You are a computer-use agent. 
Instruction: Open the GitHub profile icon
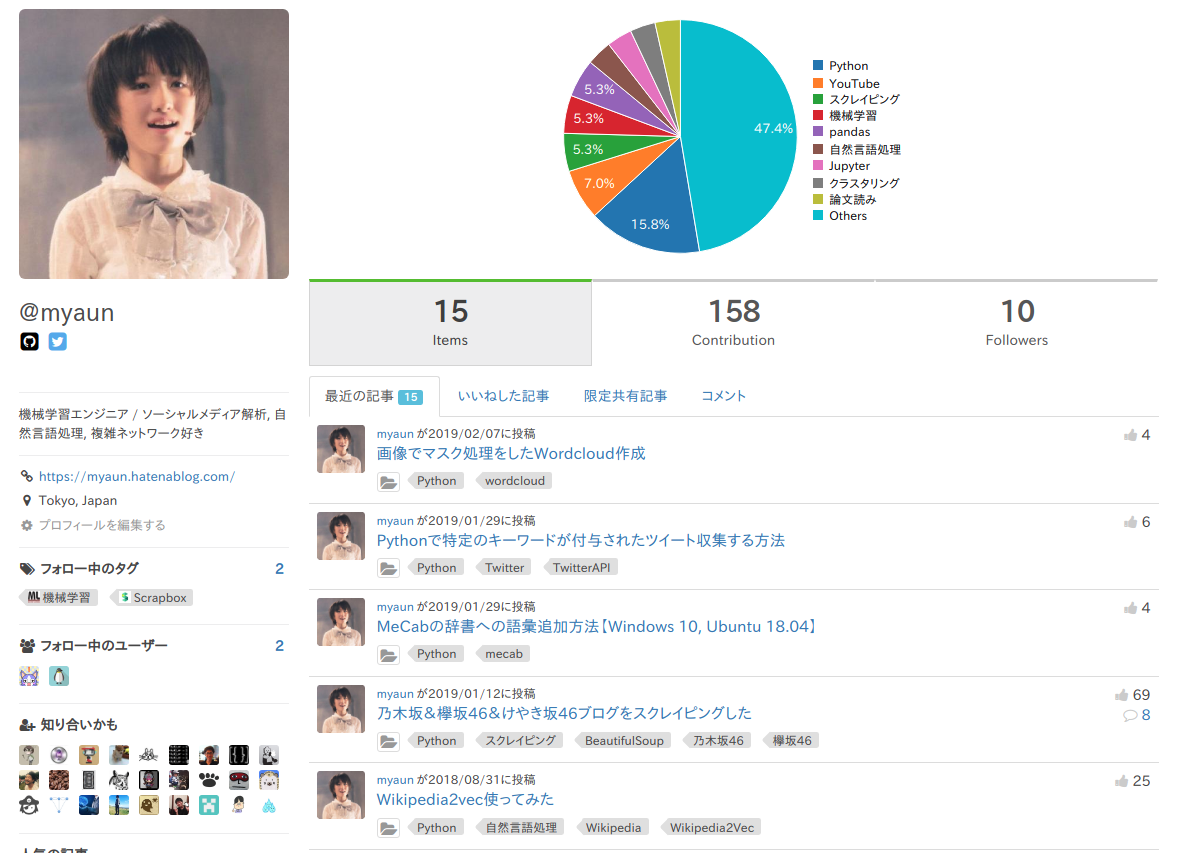(29, 341)
